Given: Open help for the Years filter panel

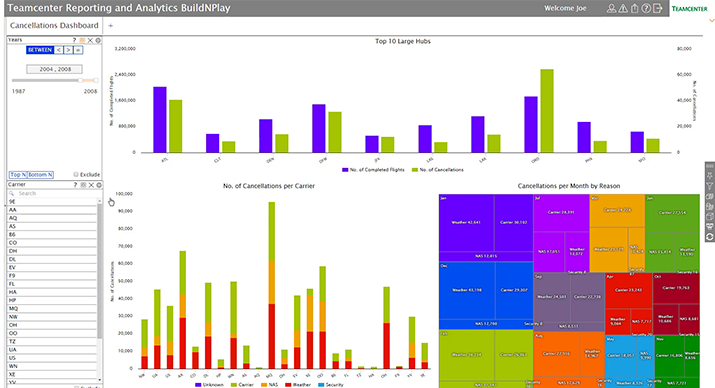Looking at the screenshot, I should [x=74, y=40].
